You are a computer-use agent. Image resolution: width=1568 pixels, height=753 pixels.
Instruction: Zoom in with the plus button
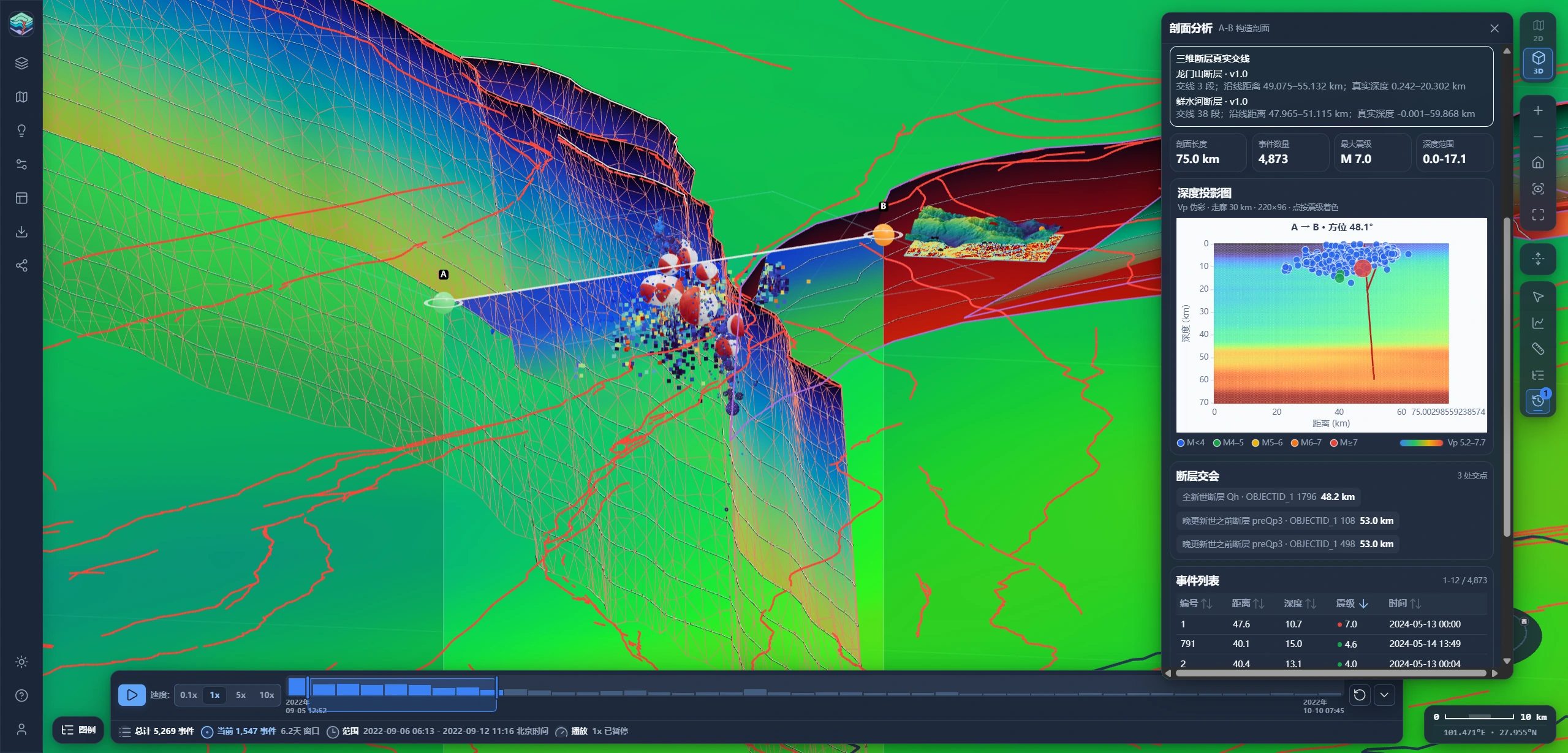coord(1538,110)
